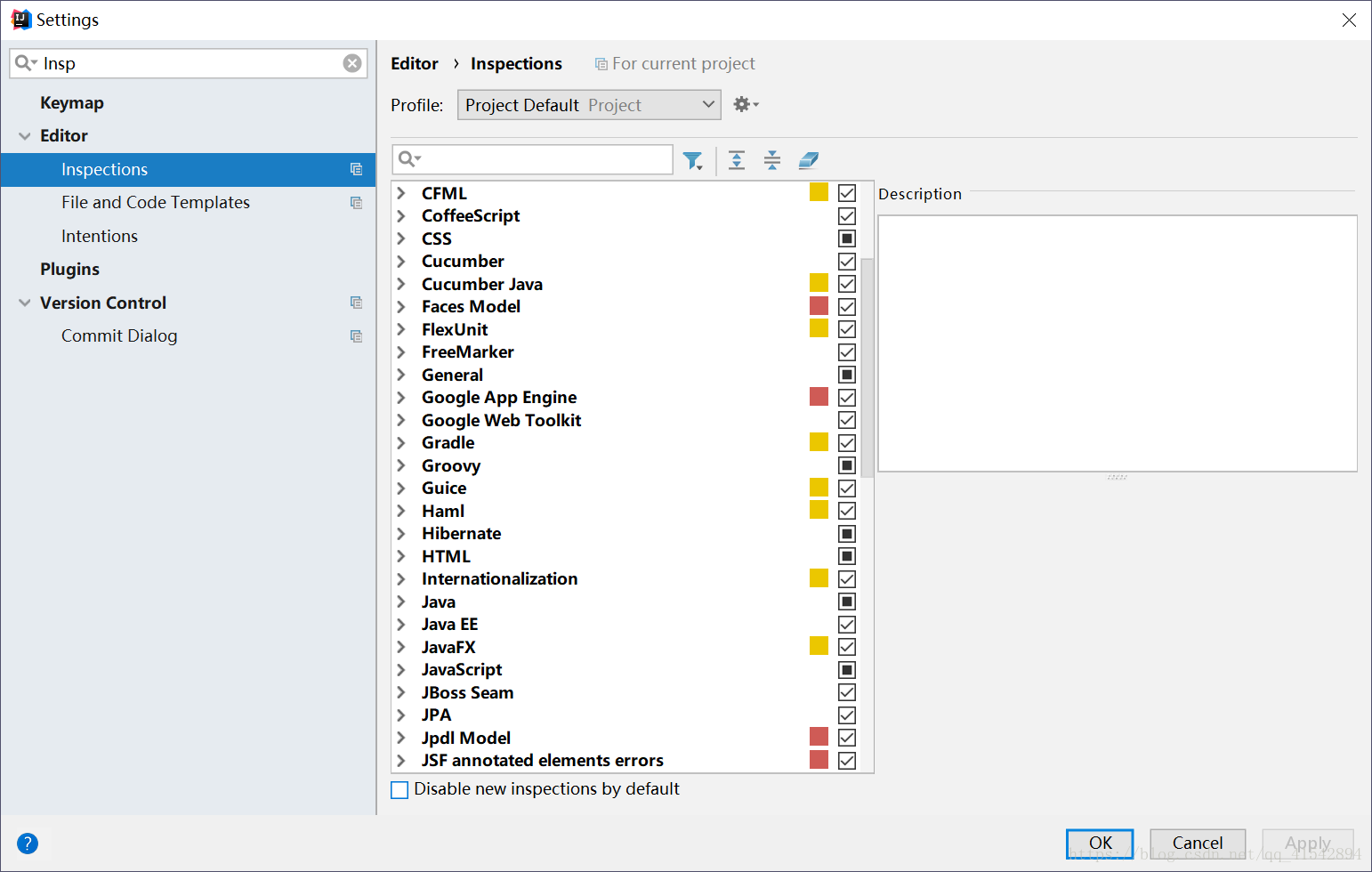Toggle the Java inspections checkbox
1372x872 pixels.
(x=847, y=602)
